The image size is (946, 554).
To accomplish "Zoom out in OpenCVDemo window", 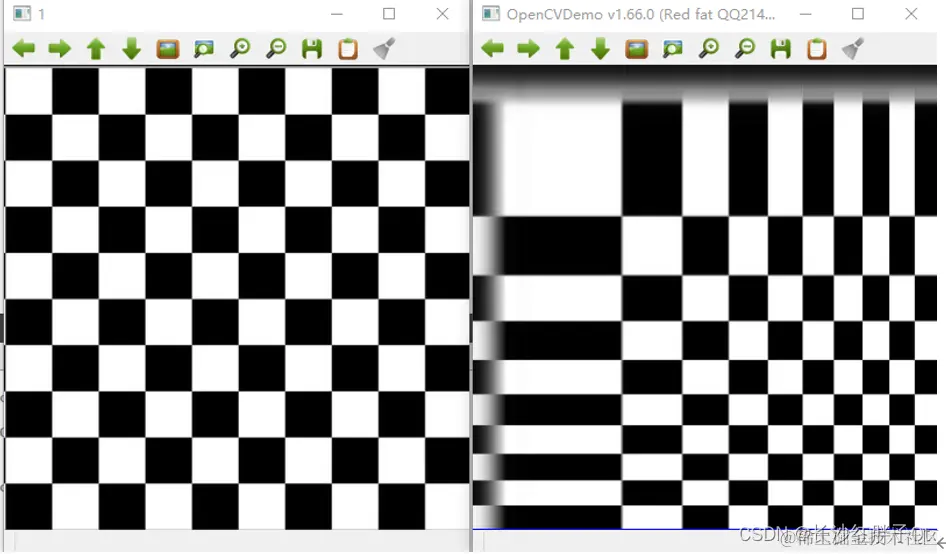I will point(745,48).
